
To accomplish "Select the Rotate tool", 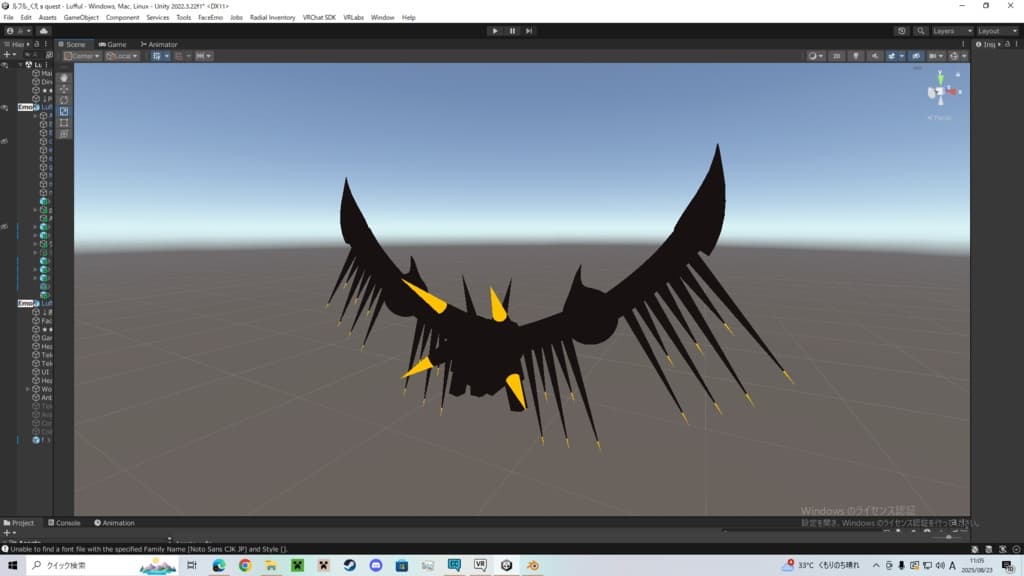I will [64, 100].
